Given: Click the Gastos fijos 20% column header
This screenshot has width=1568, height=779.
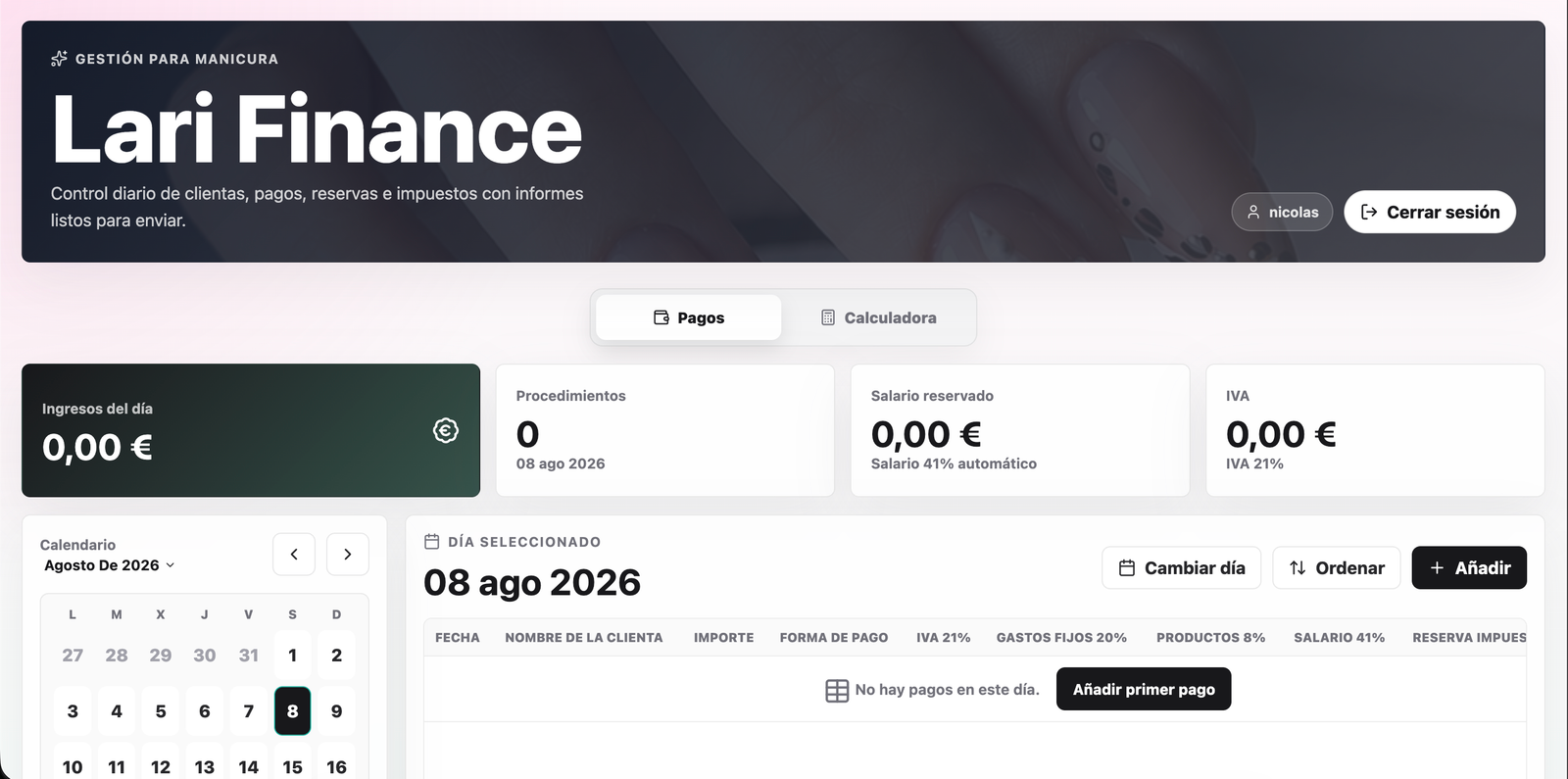Looking at the screenshot, I should point(1061,638).
